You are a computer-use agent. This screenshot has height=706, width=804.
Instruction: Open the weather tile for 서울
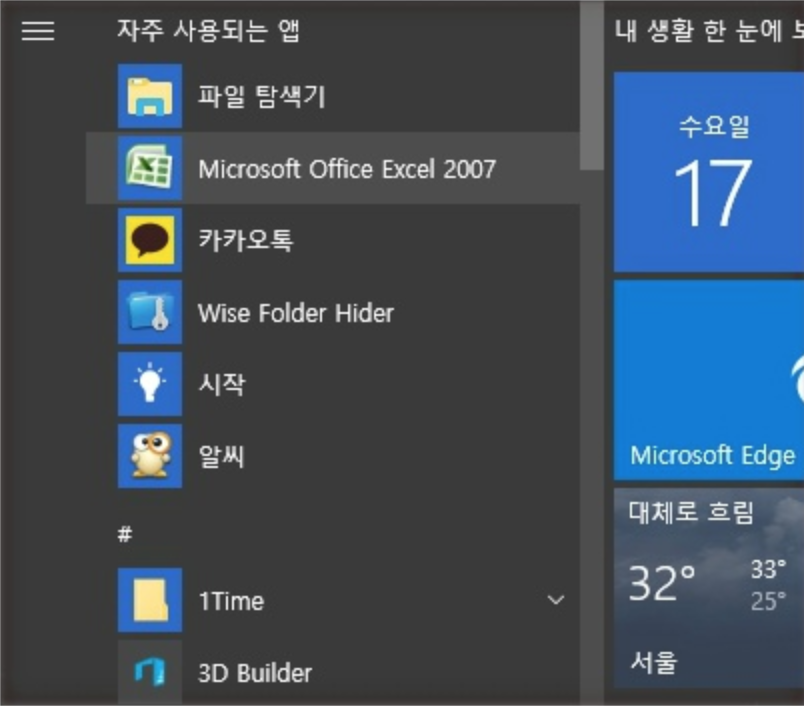709,588
